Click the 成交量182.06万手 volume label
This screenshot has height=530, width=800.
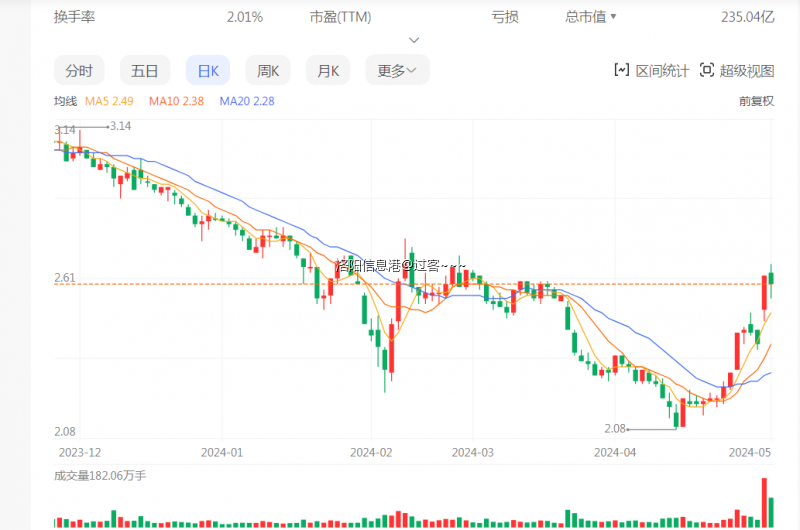point(100,476)
